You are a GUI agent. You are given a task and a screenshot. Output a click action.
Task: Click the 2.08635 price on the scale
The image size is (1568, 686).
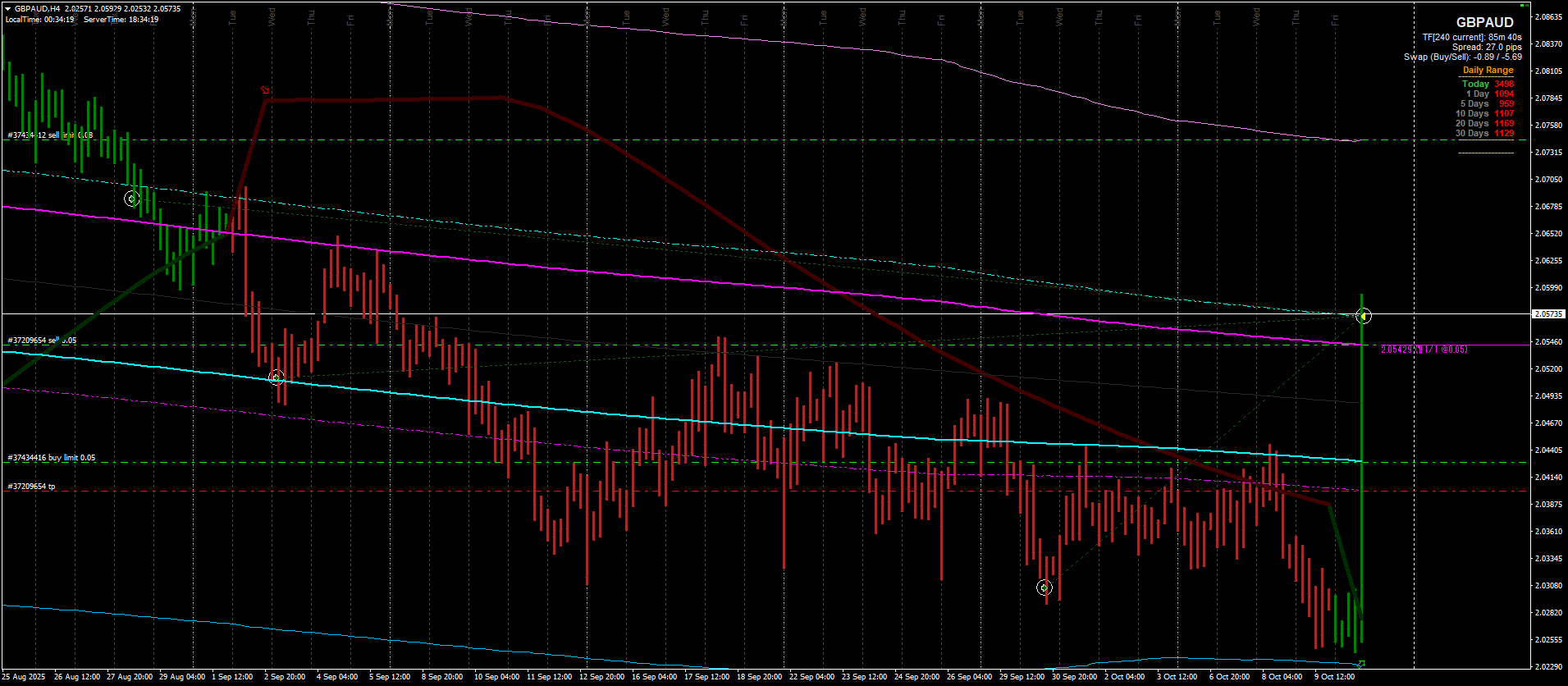(1547, 16)
